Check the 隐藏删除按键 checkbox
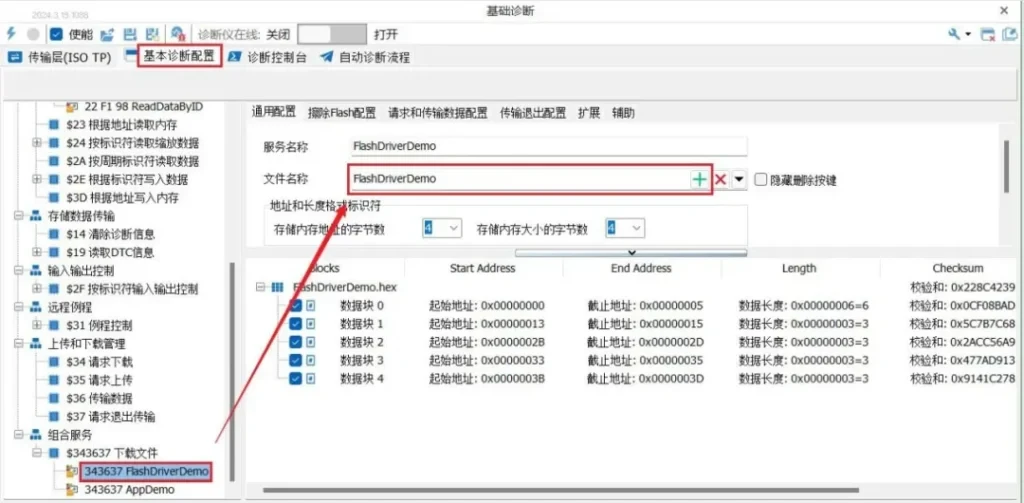Screen dimensions: 1024x503 point(762,180)
